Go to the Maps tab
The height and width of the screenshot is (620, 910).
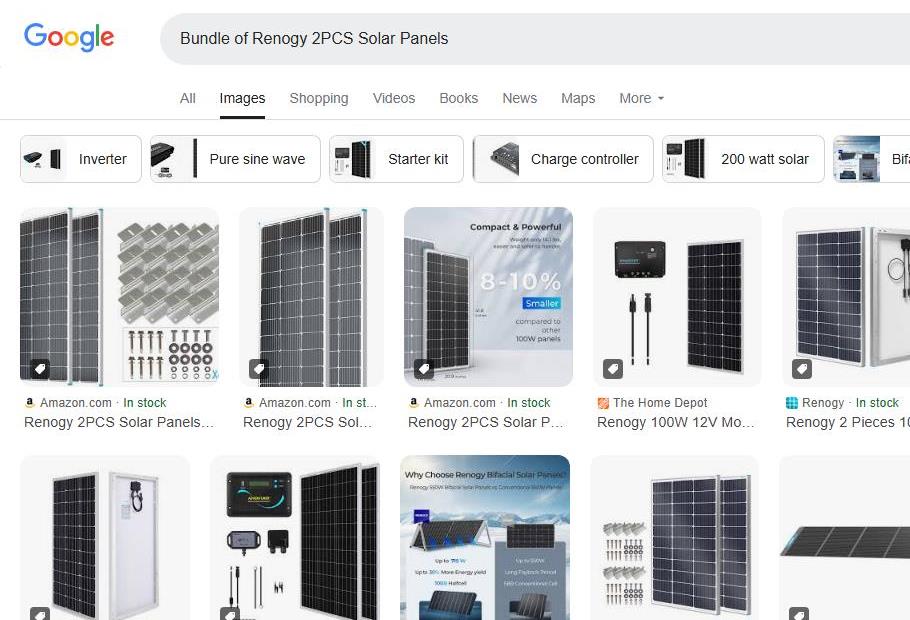click(577, 98)
